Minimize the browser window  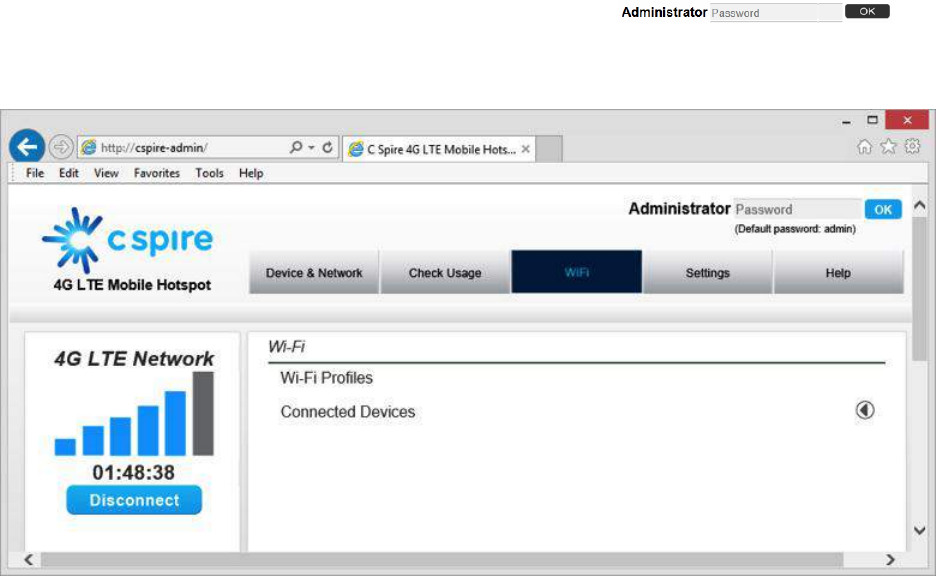(x=846, y=122)
